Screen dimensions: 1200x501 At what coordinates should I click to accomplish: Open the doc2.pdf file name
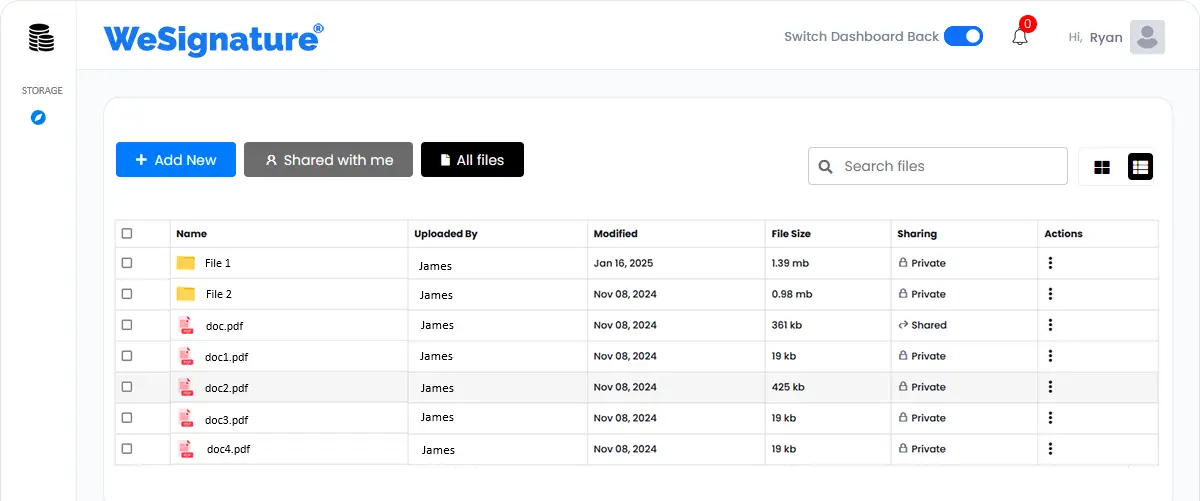pos(227,388)
